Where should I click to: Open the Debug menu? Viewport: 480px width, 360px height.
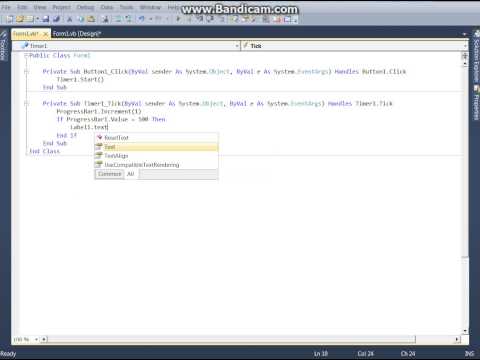85,7
